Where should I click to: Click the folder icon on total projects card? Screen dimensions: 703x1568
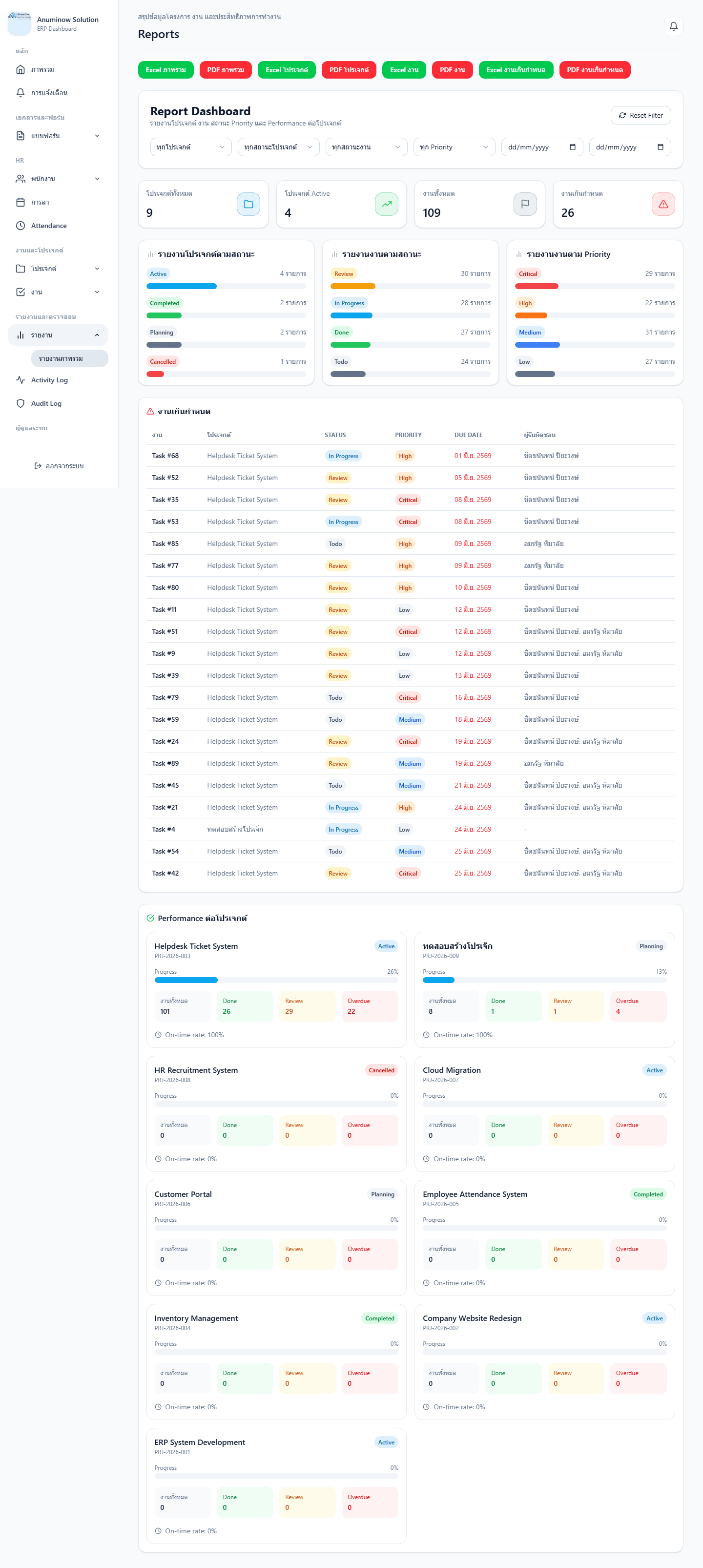248,205
